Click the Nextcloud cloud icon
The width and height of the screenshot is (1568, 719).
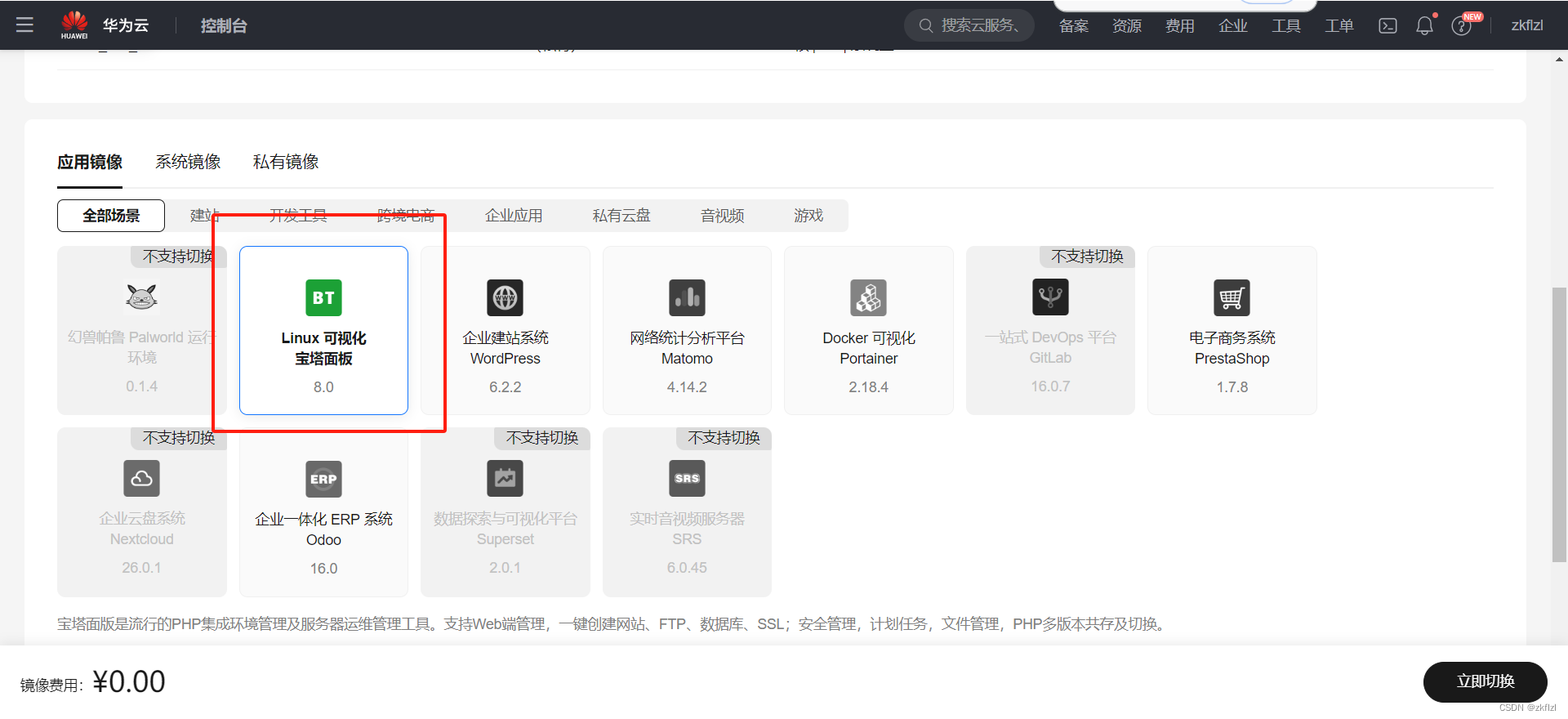(x=141, y=478)
